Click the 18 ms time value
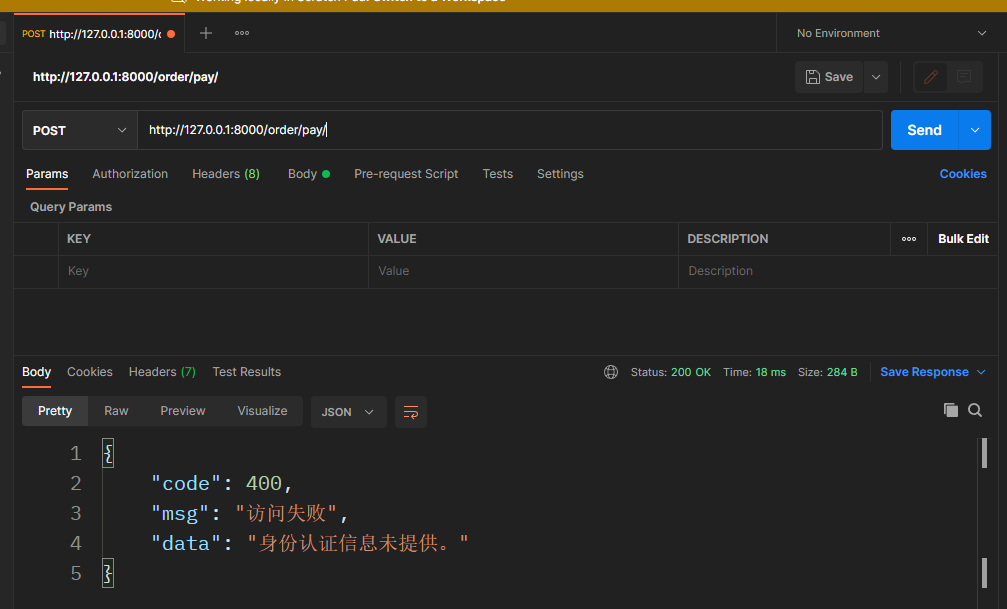The width and height of the screenshot is (1007, 609). click(771, 372)
